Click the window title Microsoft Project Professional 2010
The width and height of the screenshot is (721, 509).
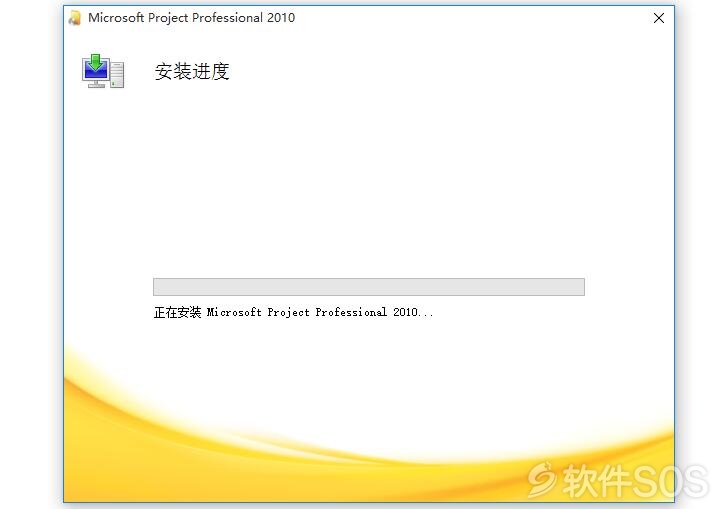click(191, 18)
